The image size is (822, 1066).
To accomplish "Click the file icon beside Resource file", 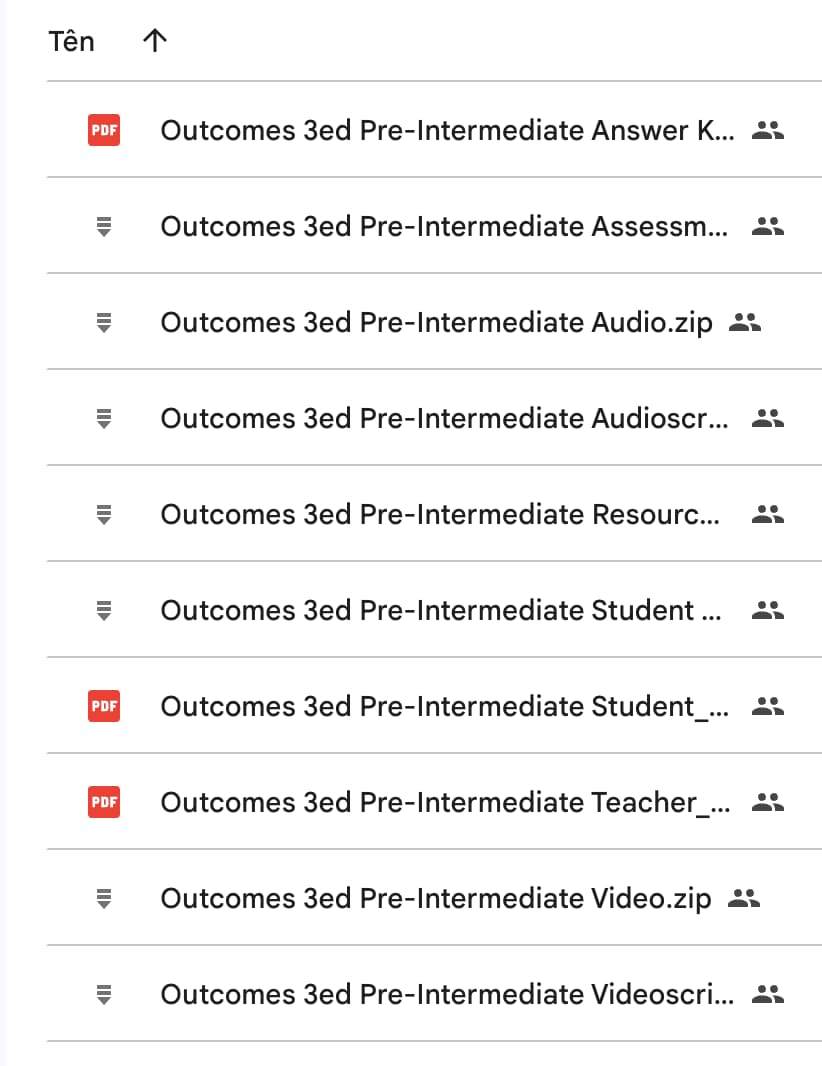I will click(104, 515).
